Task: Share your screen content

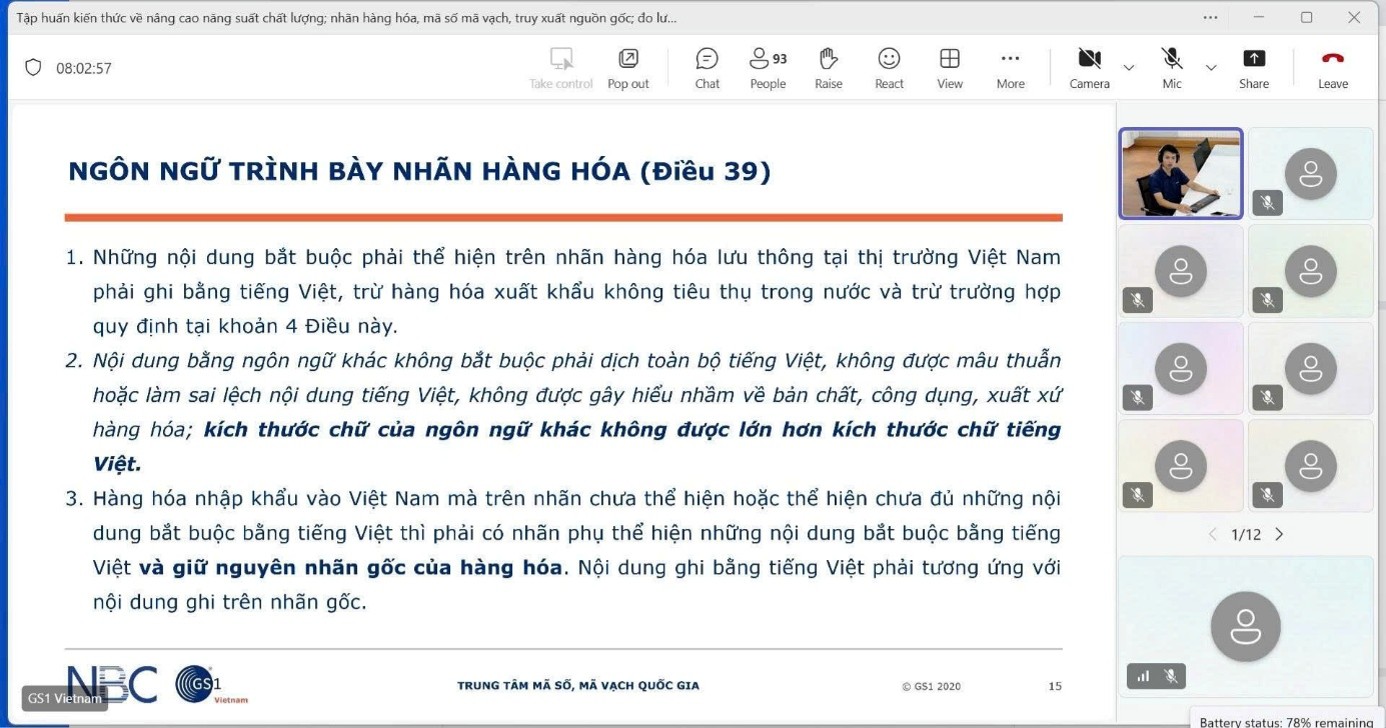Action: [1254, 68]
